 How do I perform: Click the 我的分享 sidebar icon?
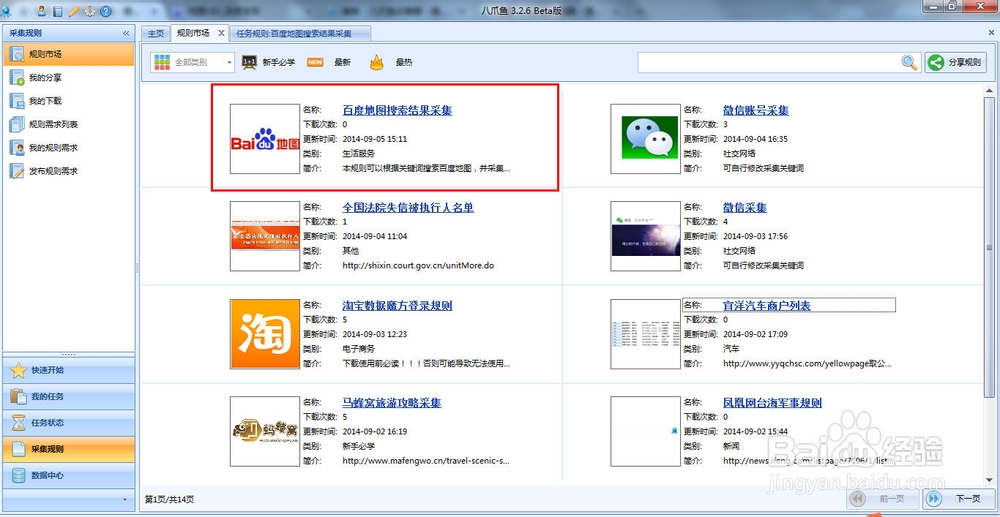click(x=17, y=78)
